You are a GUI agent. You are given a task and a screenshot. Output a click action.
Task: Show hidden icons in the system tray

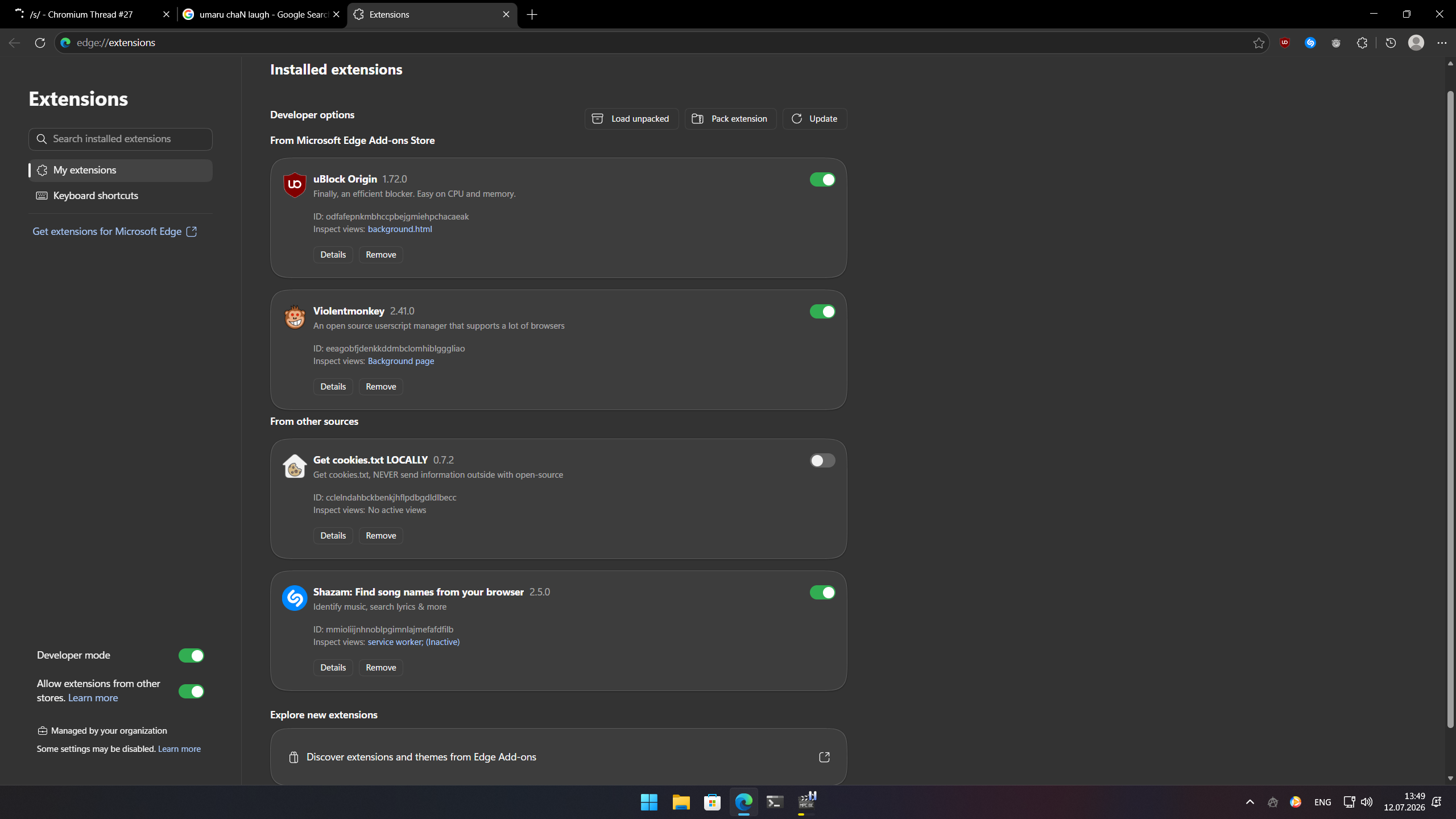(1250, 802)
